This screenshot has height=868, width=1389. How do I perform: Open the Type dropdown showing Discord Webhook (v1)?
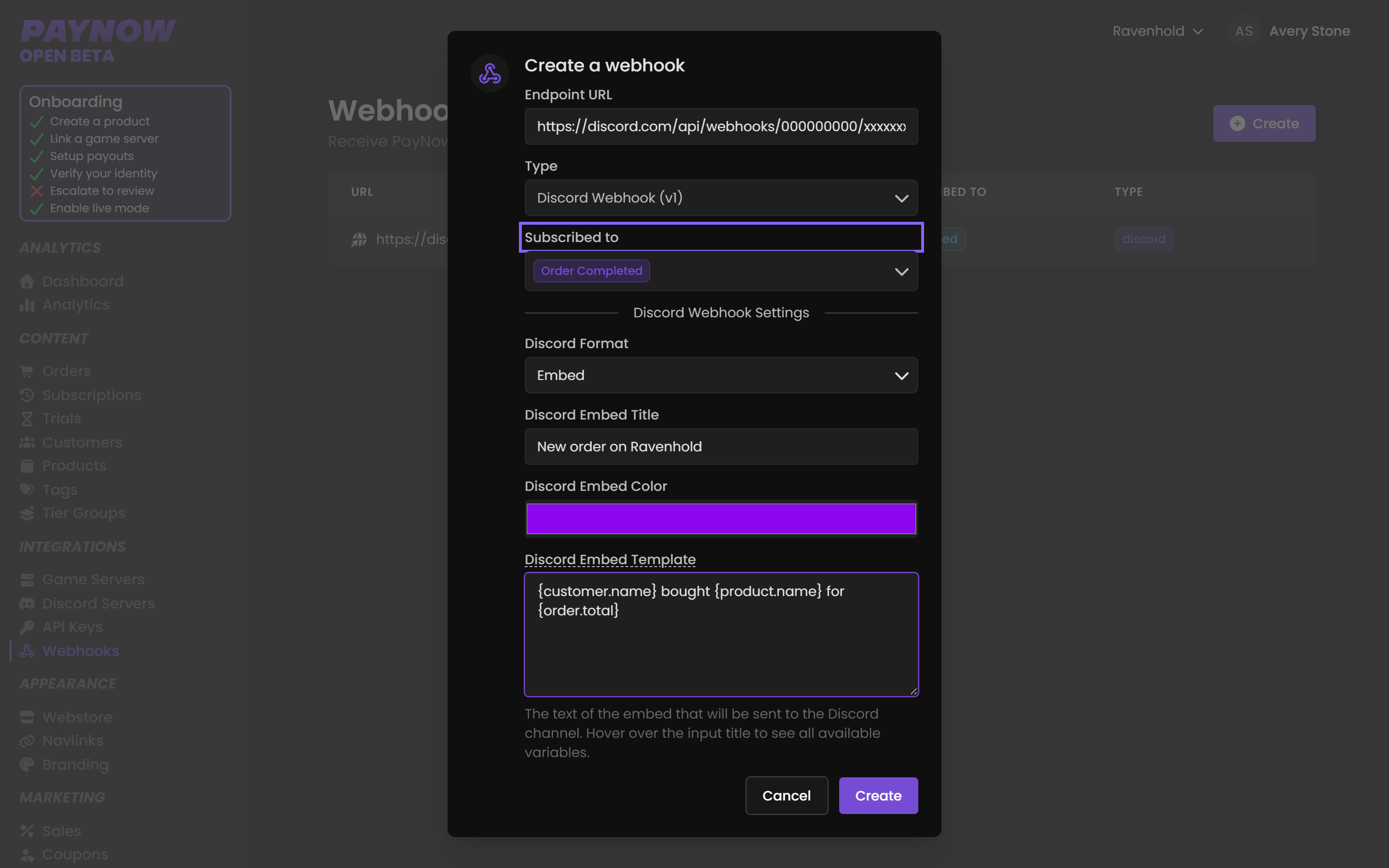tap(721, 198)
